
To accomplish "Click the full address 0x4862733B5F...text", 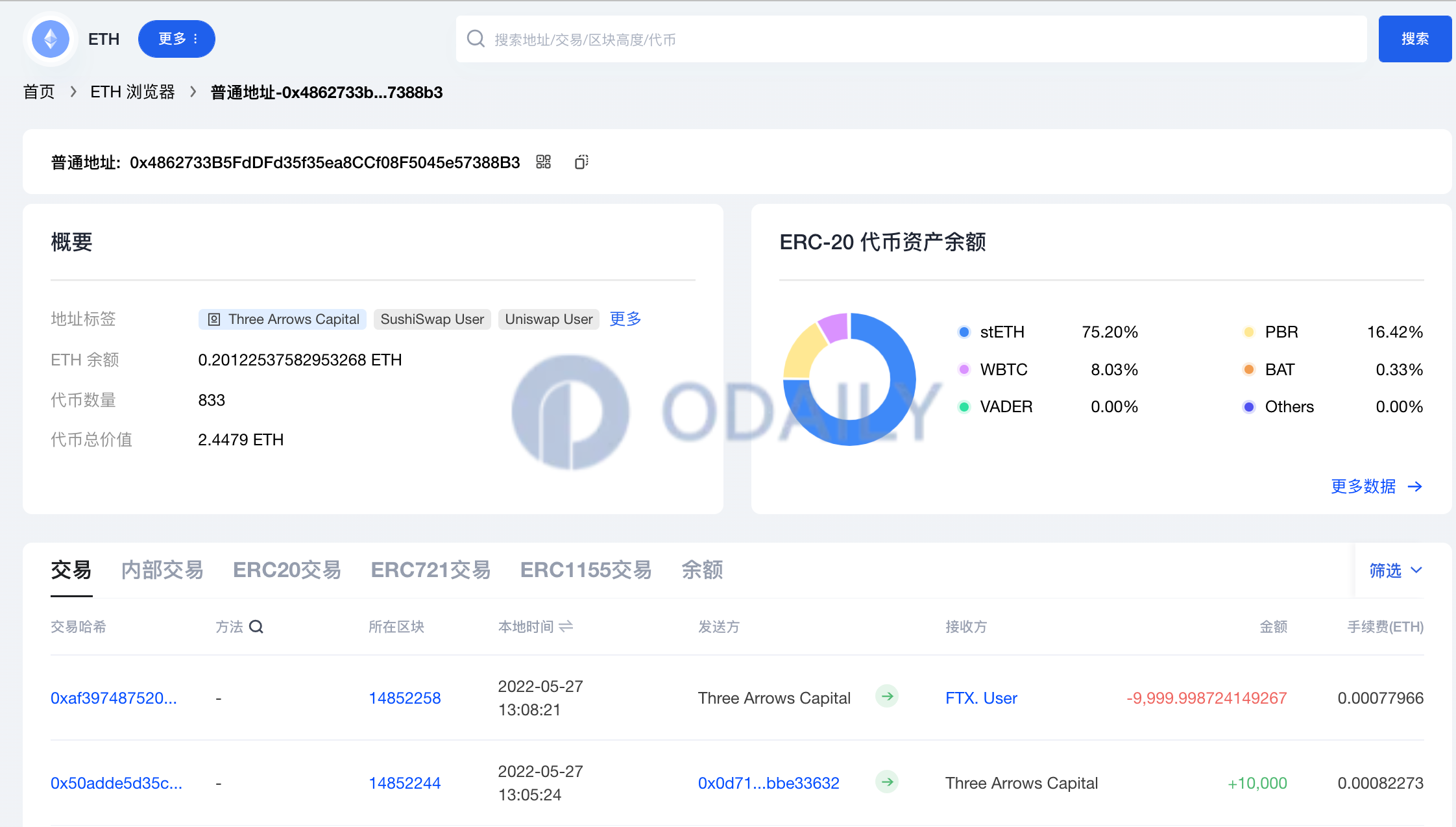I will tap(325, 162).
